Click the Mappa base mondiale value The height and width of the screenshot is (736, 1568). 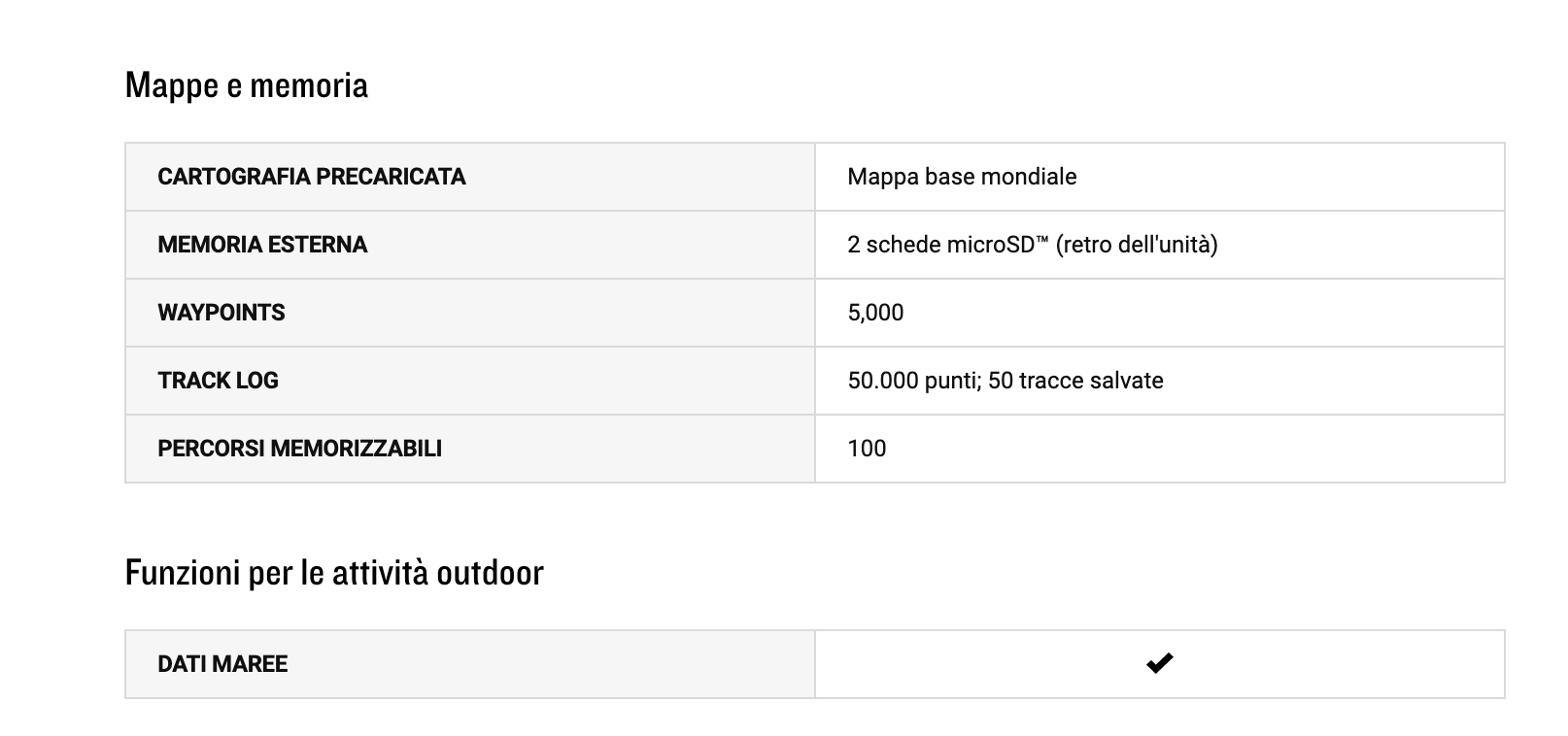coord(962,177)
